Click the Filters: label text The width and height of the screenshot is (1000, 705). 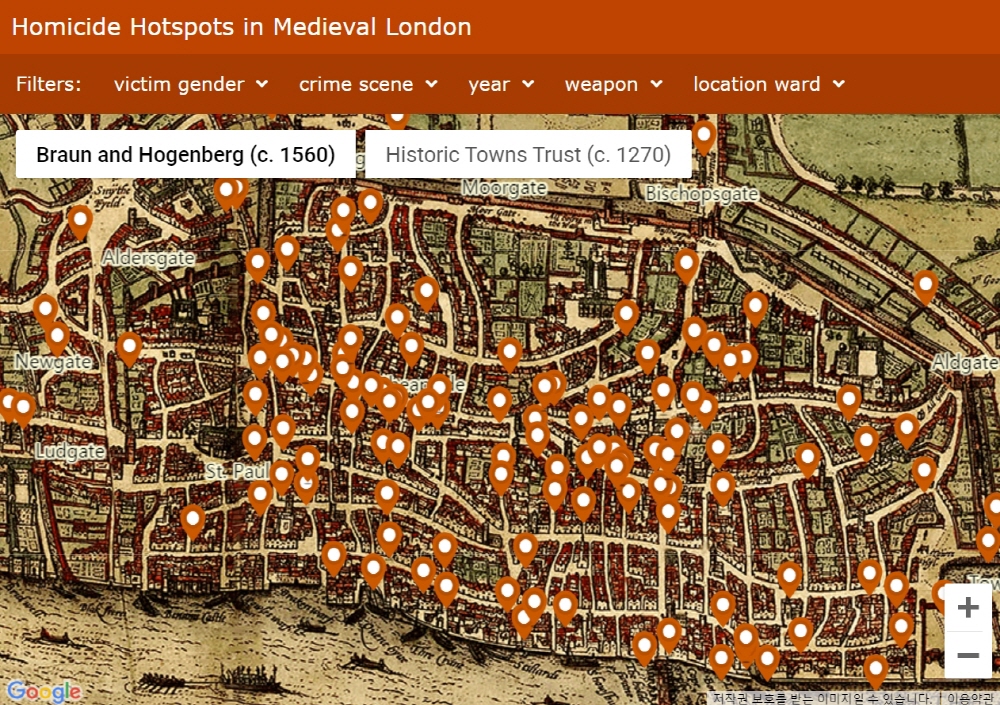pyautogui.click(x=48, y=84)
